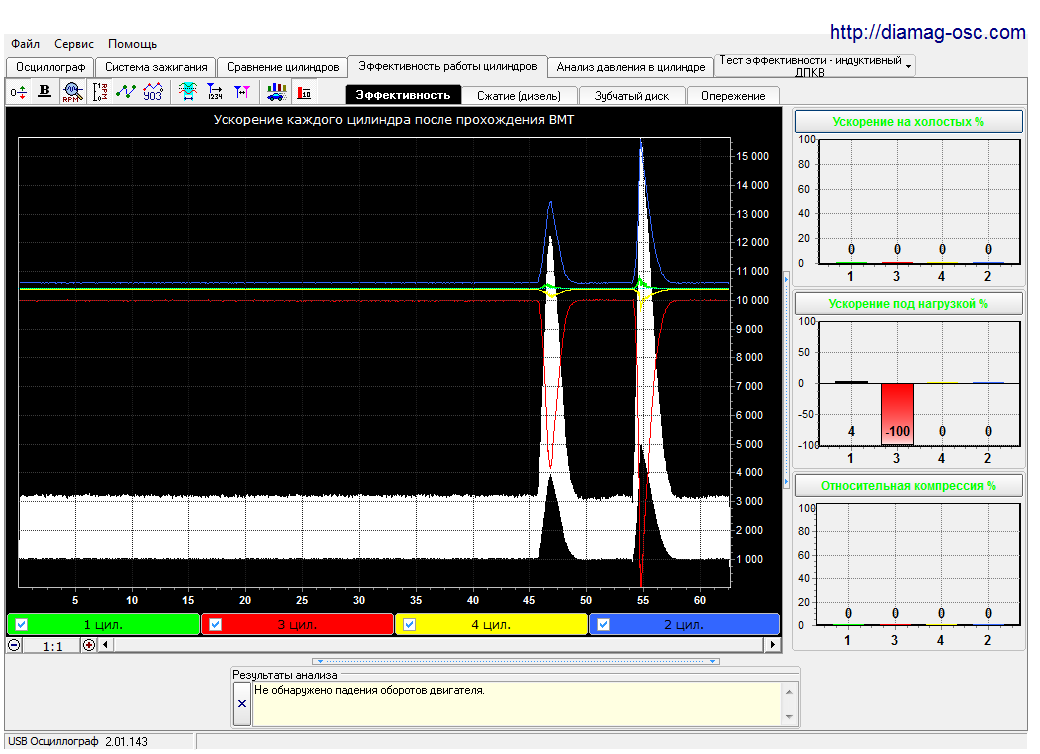The width and height of the screenshot is (1040, 754).
Task: Click the 1:1 zoom scale field
Action: pos(52,646)
